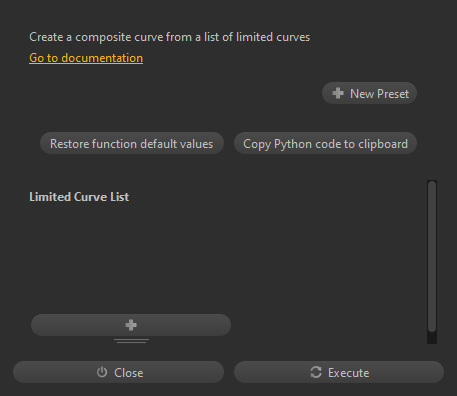The width and height of the screenshot is (457, 396).
Task: Click the Close button
Action: (x=118, y=372)
